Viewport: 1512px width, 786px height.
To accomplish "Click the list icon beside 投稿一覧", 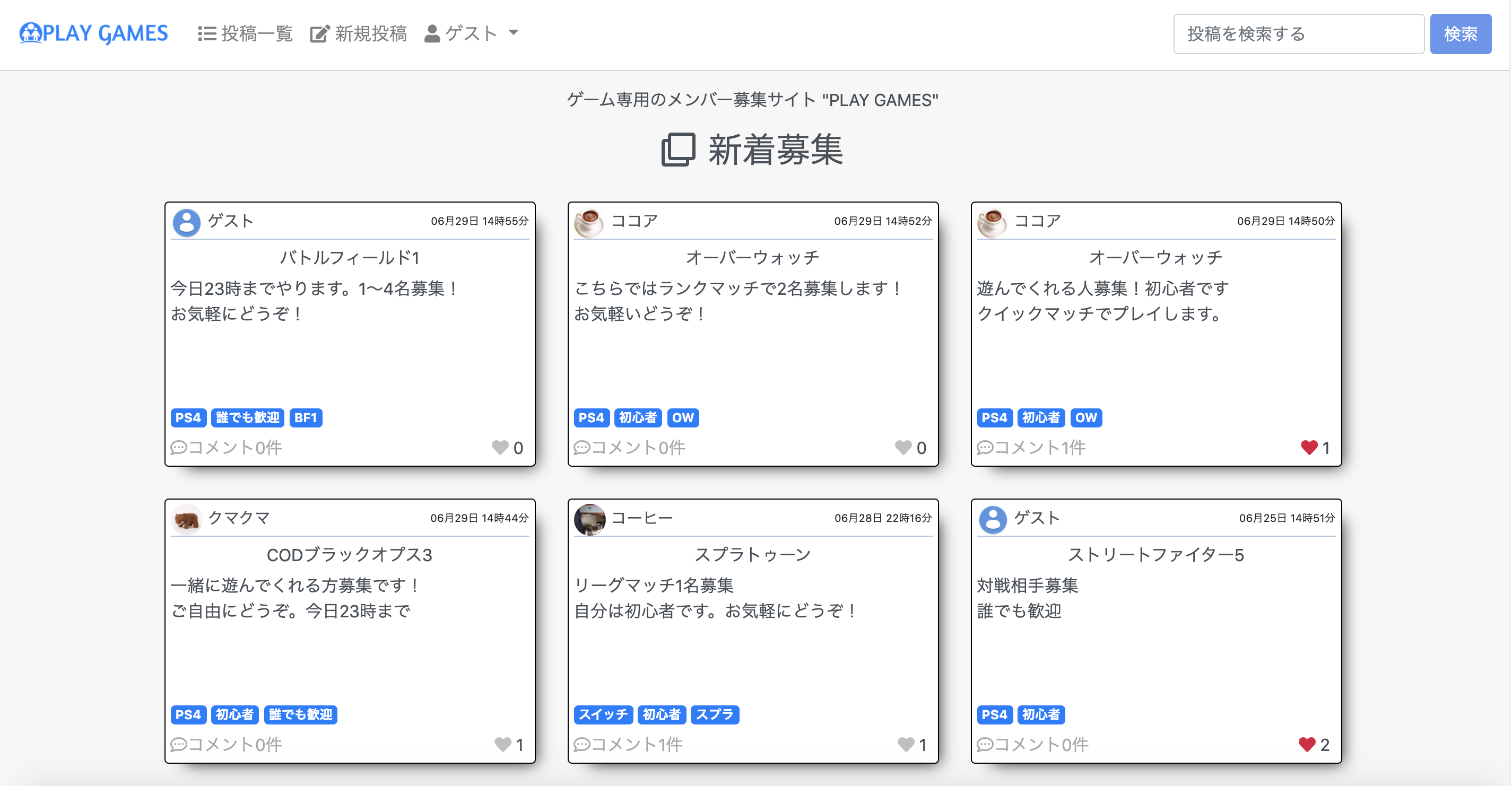I will pos(206,33).
